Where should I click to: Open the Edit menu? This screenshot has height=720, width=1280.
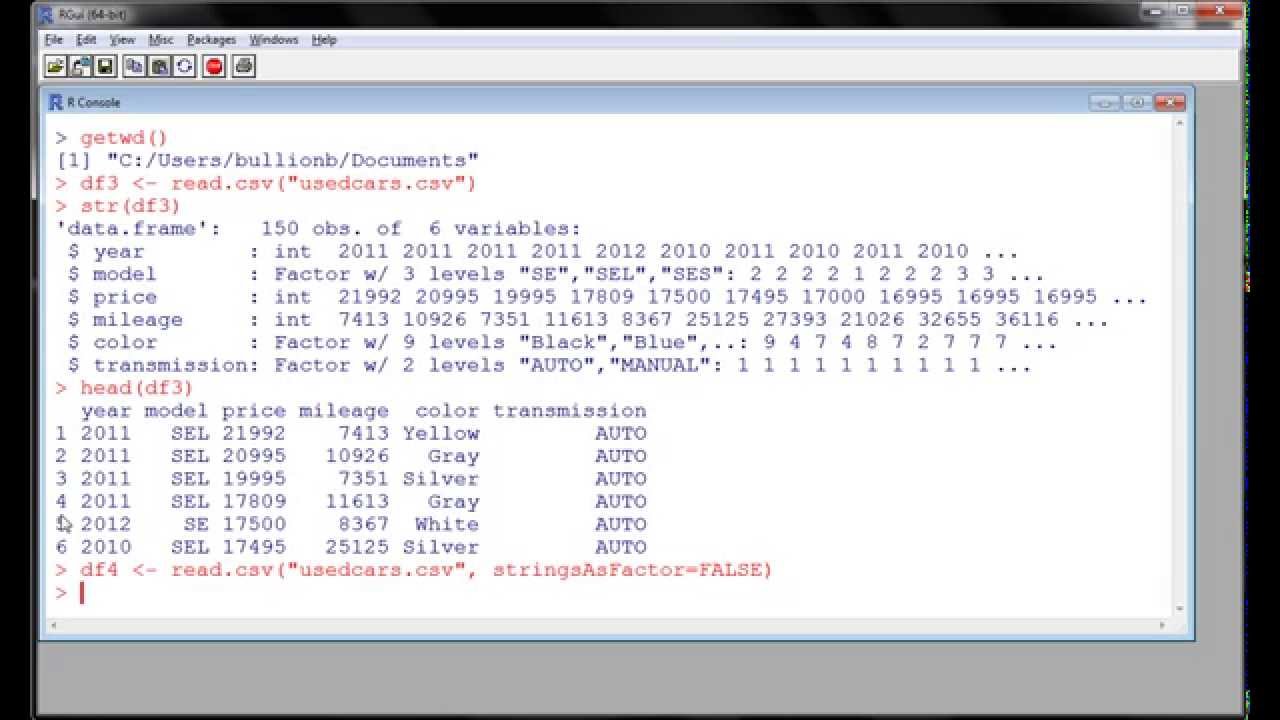tap(87, 40)
